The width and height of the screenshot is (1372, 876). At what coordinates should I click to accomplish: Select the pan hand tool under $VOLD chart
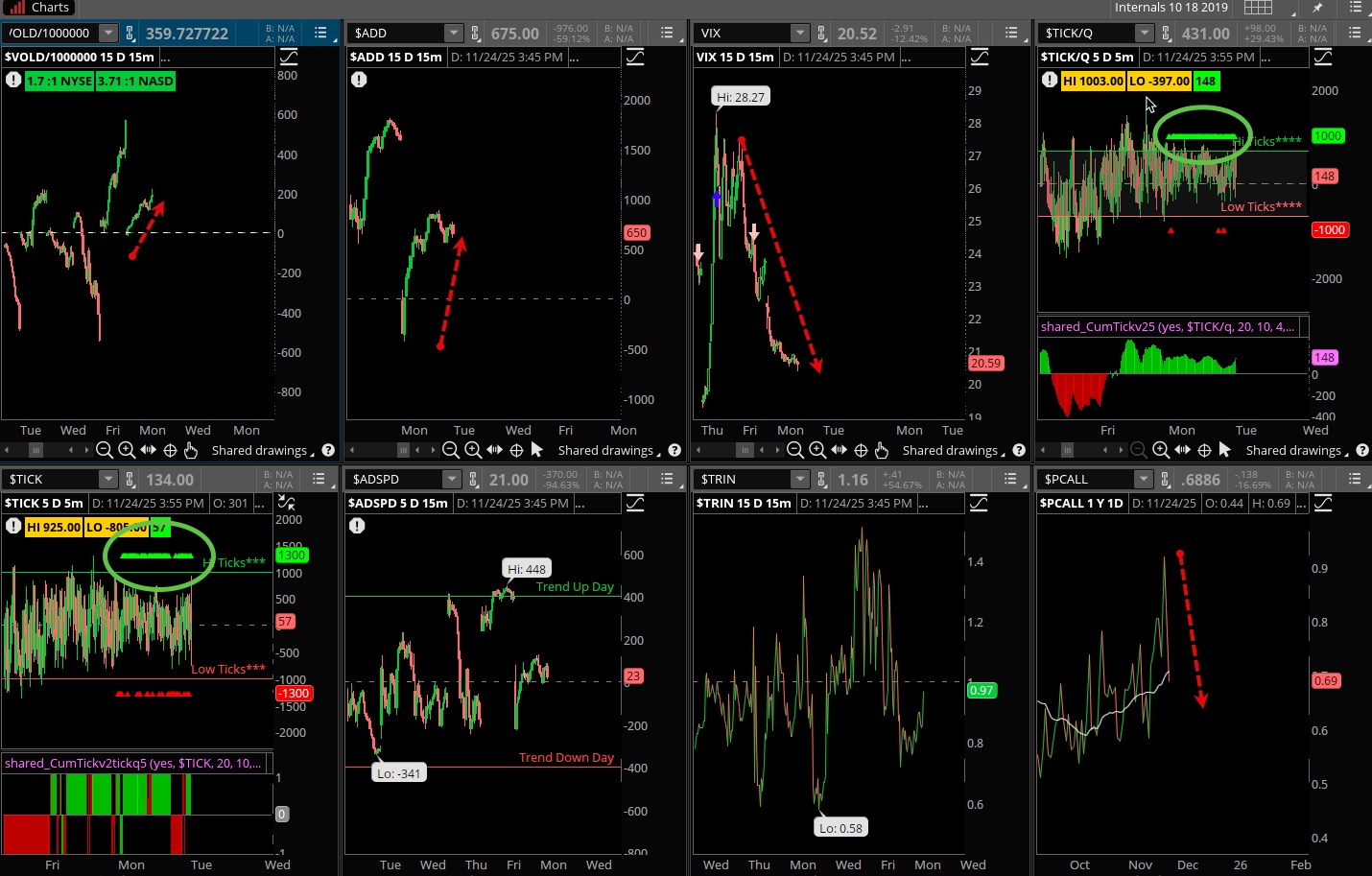click(191, 450)
